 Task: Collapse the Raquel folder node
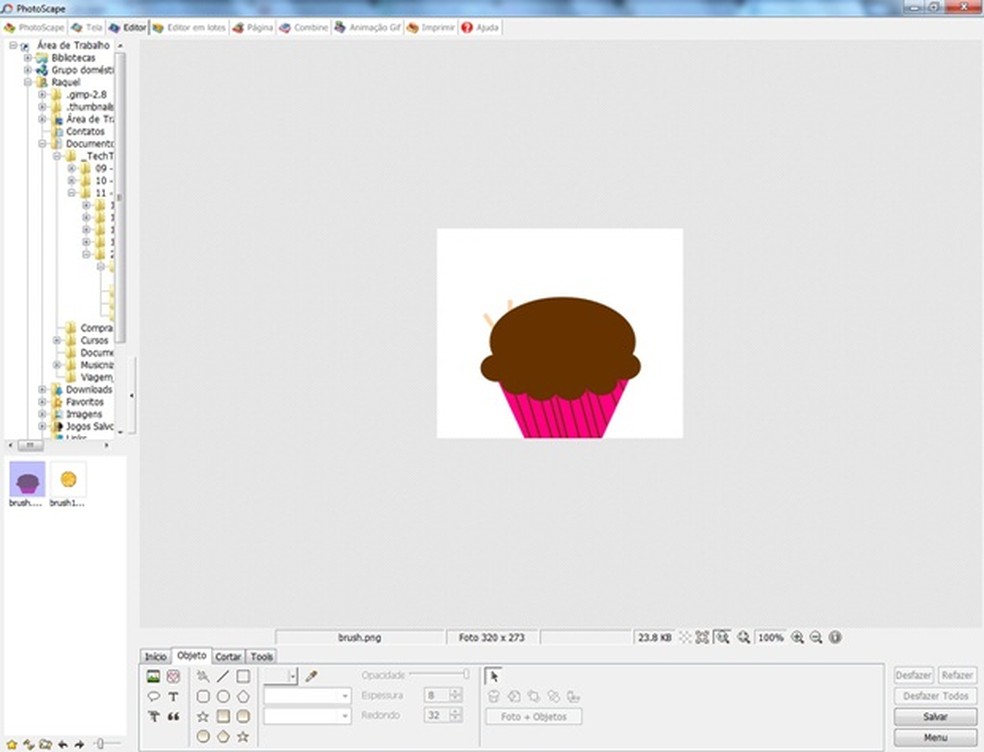point(28,83)
